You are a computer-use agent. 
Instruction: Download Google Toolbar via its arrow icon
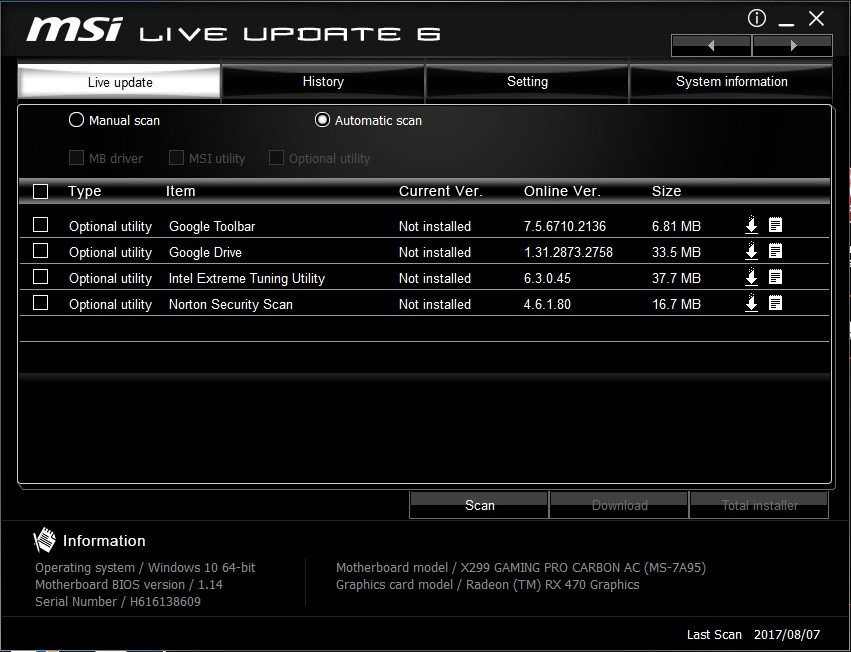751,225
